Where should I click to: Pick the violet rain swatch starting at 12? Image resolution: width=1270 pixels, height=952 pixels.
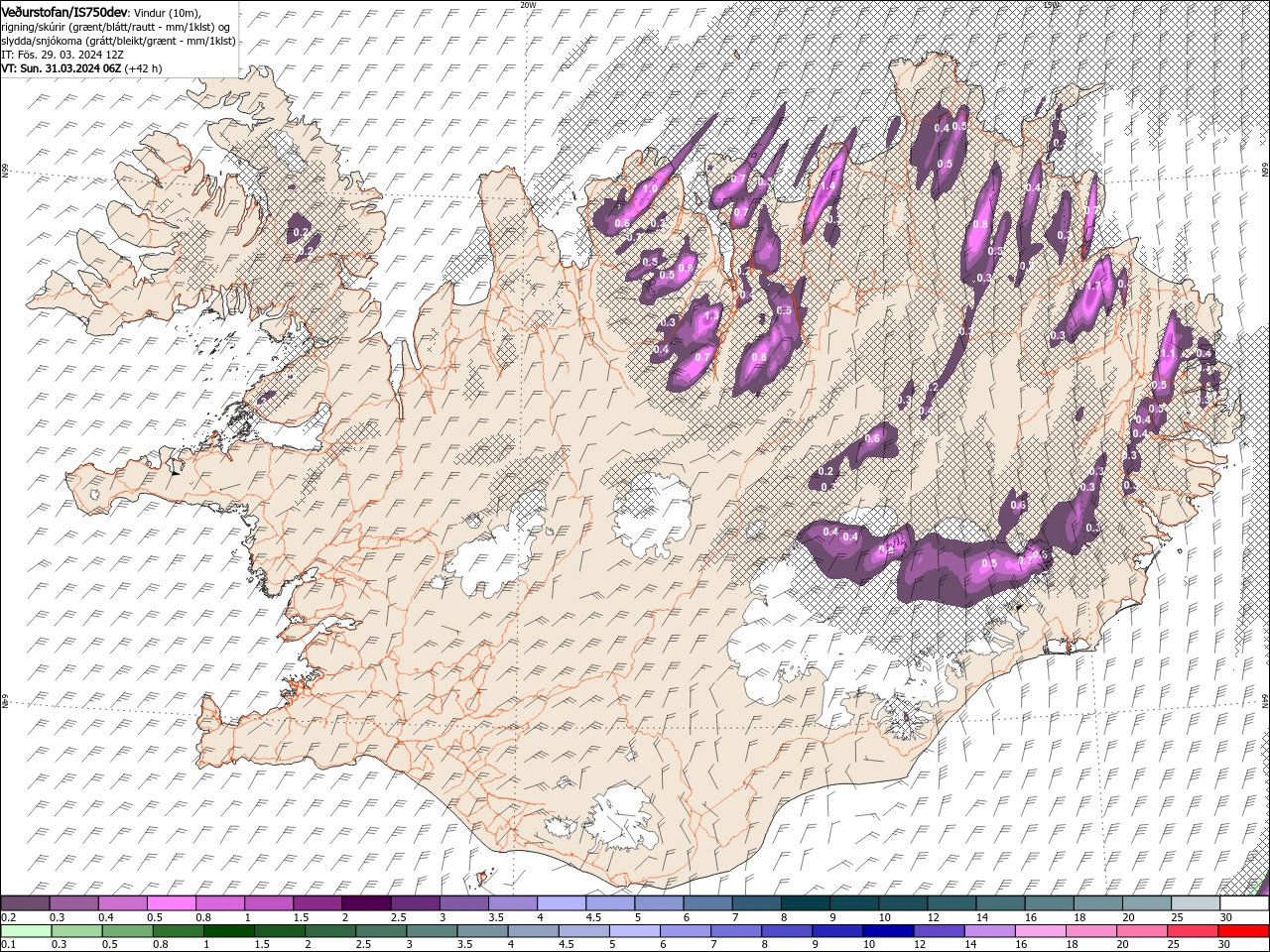(x=939, y=931)
